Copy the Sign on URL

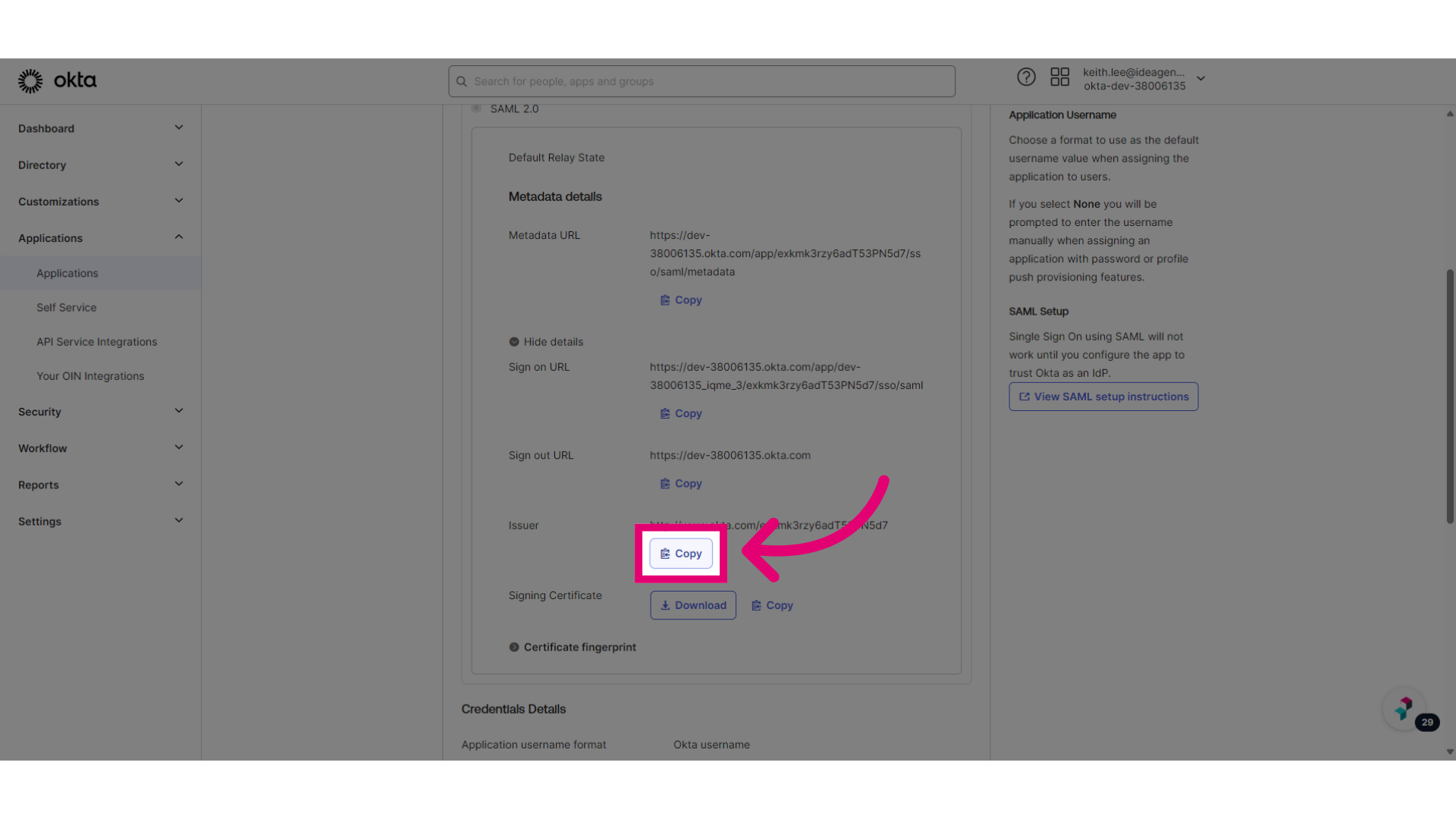point(681,414)
